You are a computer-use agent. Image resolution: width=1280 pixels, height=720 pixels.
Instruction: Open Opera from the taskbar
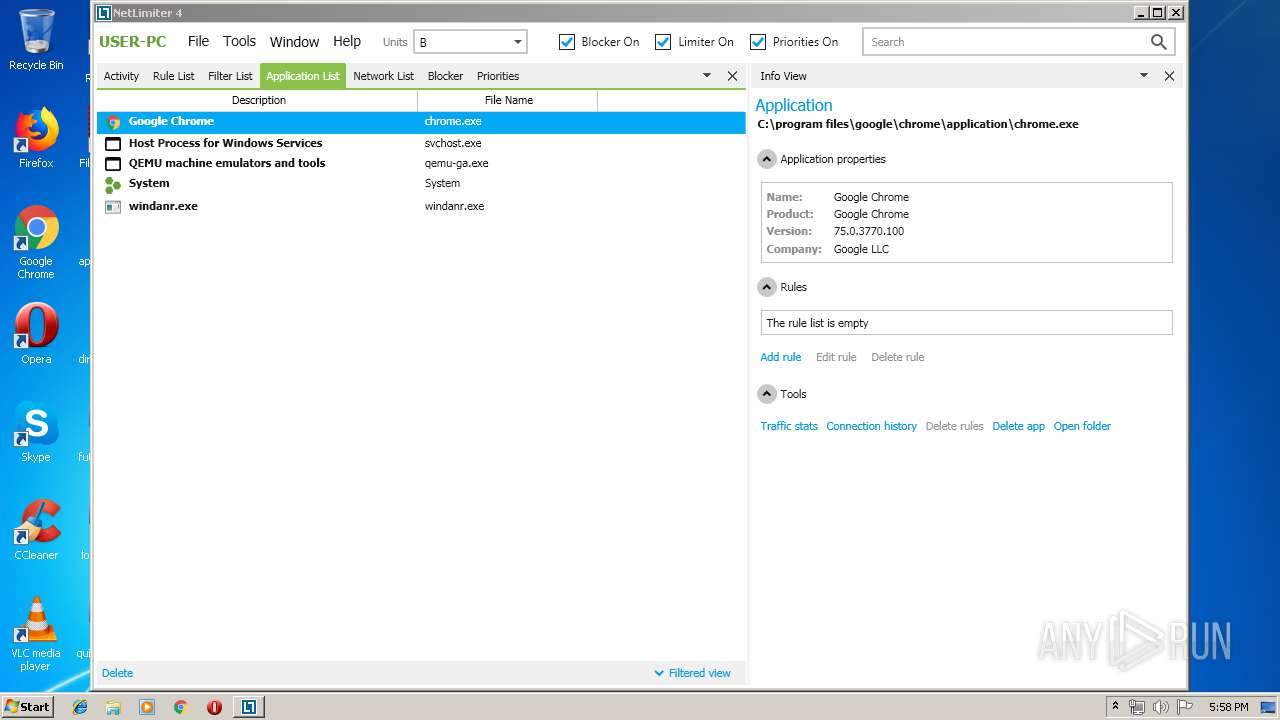(214, 707)
